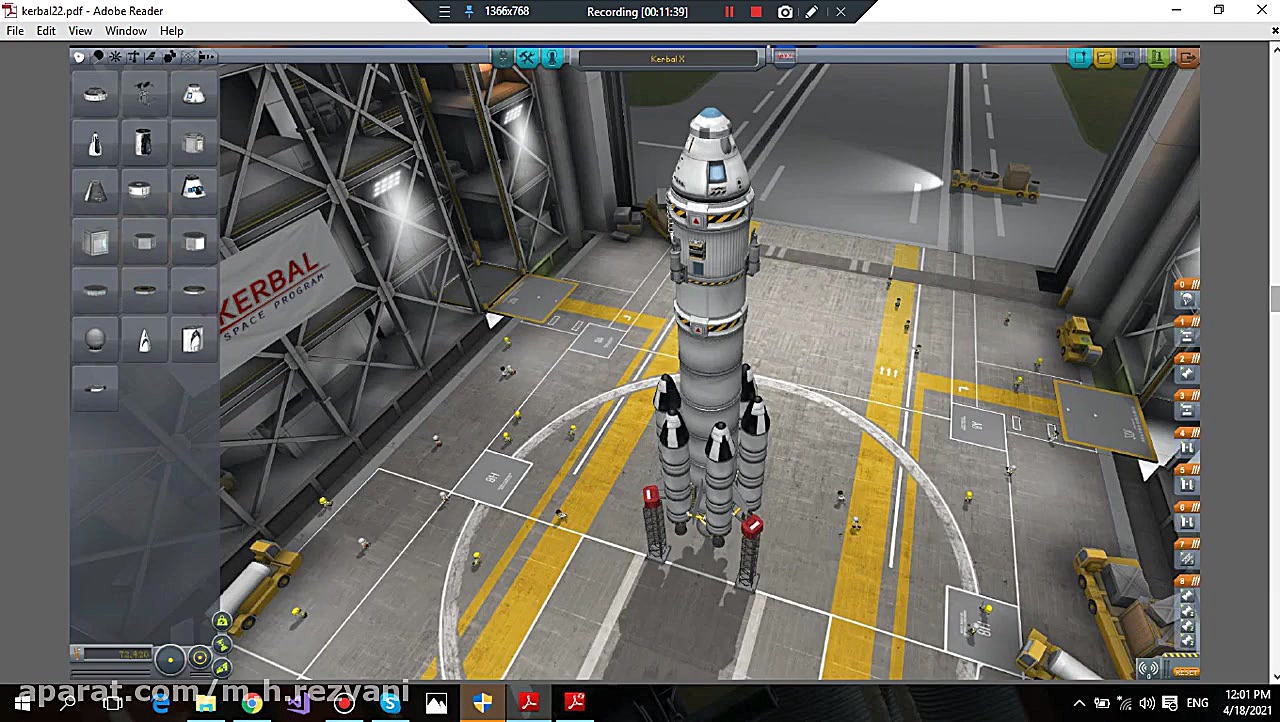Toggle symmetry mode button
Viewport: 1280px width, 722px height.
coord(170,660)
